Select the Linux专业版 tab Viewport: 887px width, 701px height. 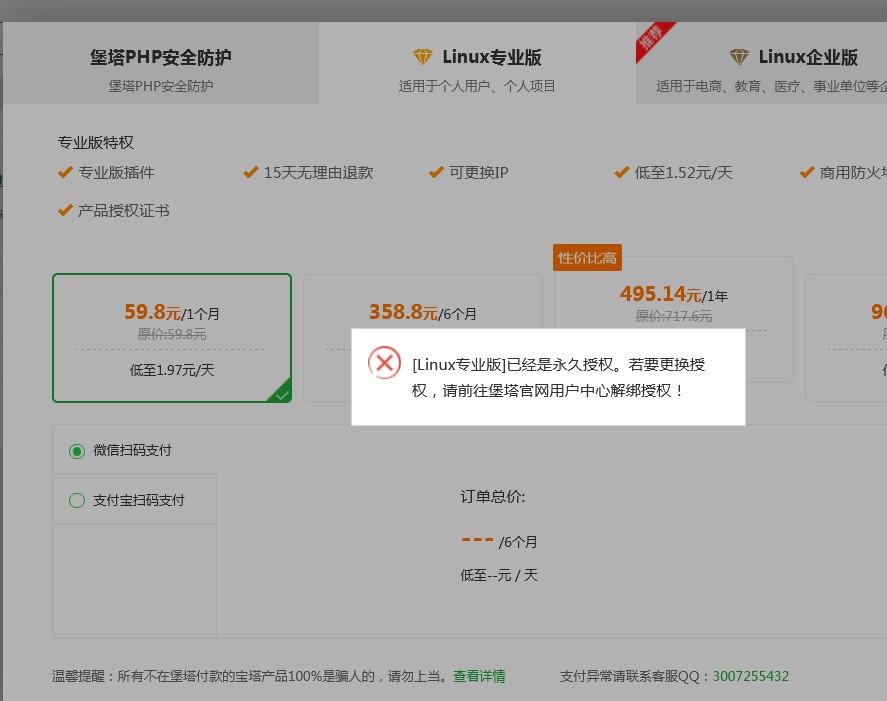tap(477, 63)
